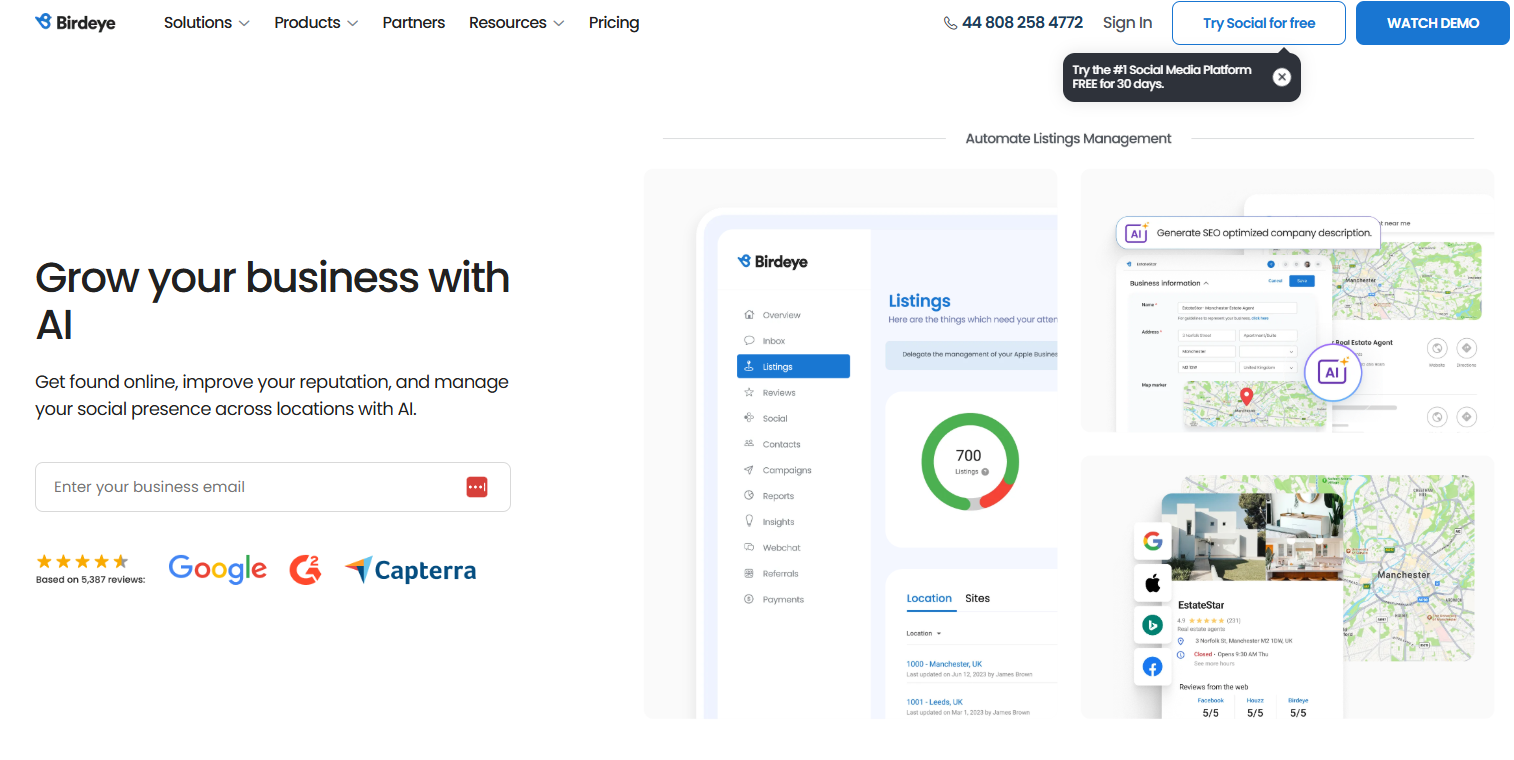Click the 44 808 258 4772 phone number
The width and height of the screenshot is (1514, 760).
pos(1021,23)
